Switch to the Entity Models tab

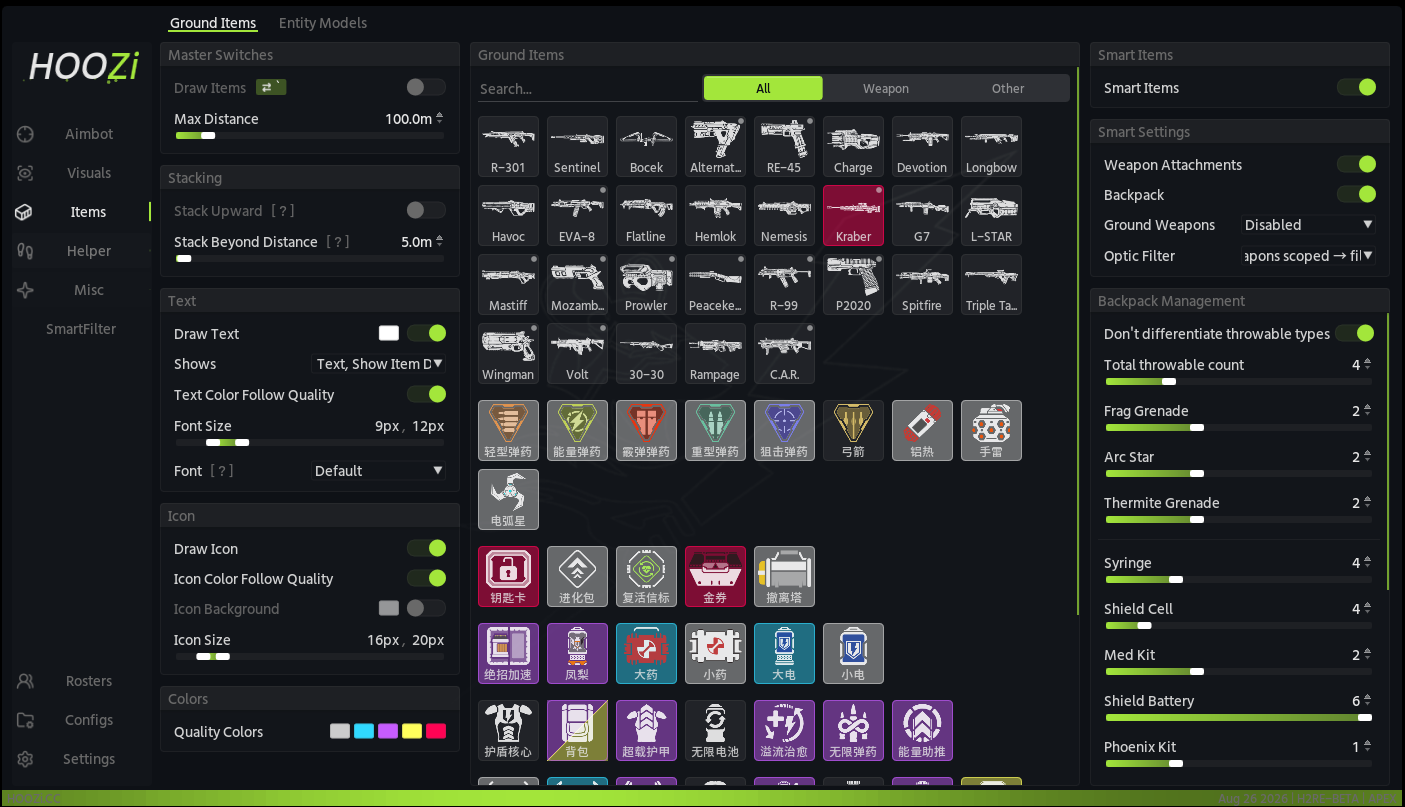(x=323, y=23)
